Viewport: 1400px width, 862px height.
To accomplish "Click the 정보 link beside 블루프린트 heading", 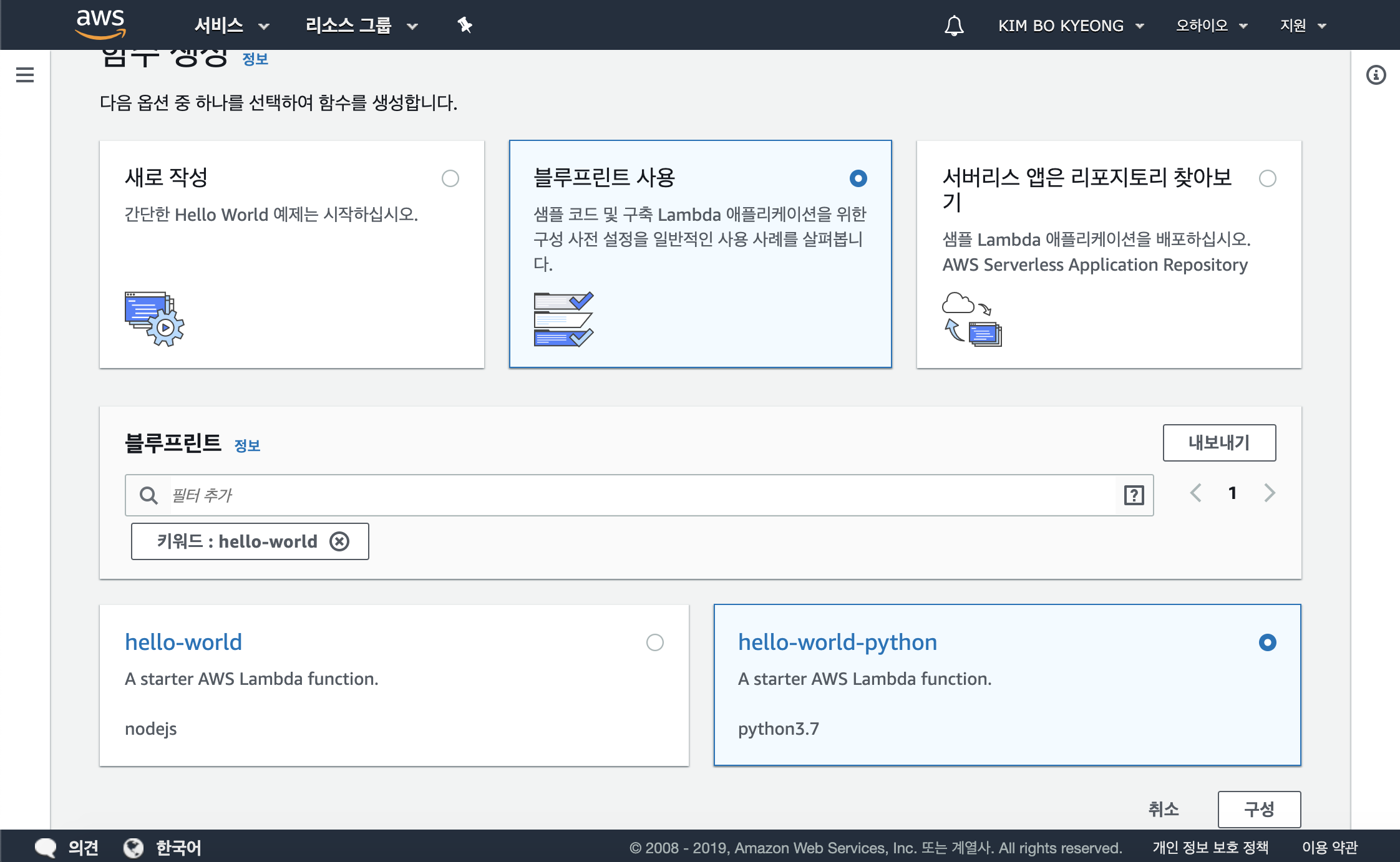I will [x=247, y=446].
